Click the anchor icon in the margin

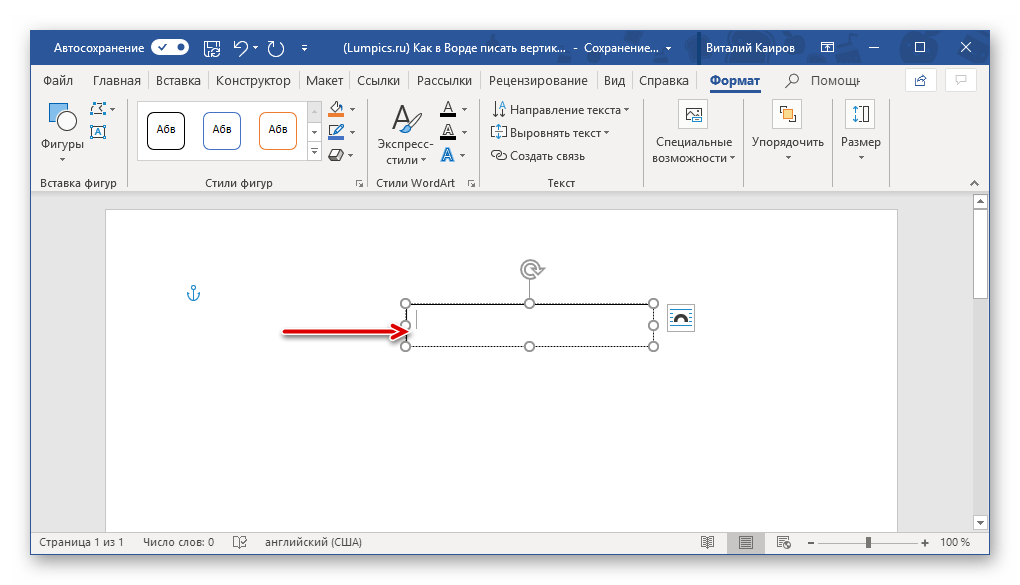[193, 293]
